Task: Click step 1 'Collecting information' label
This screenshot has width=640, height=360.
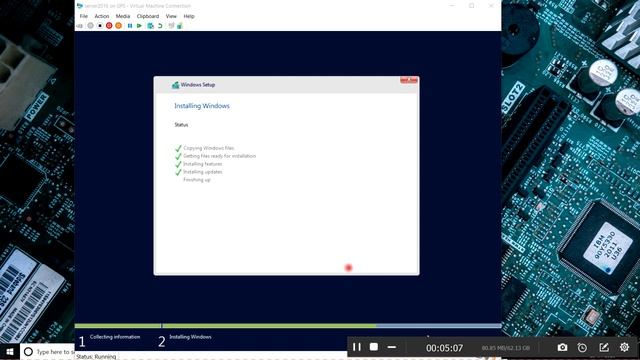Action: click(x=115, y=337)
